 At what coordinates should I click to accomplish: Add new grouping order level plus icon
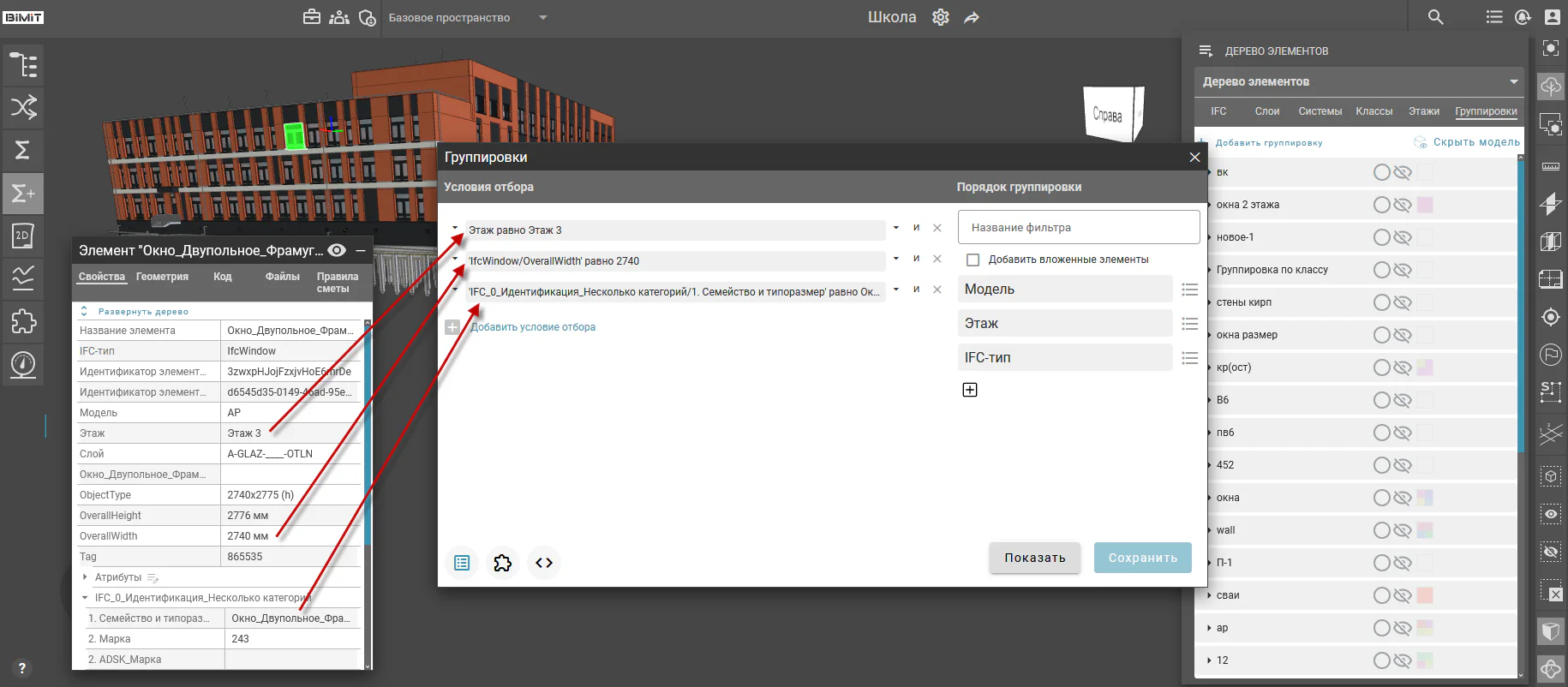970,390
